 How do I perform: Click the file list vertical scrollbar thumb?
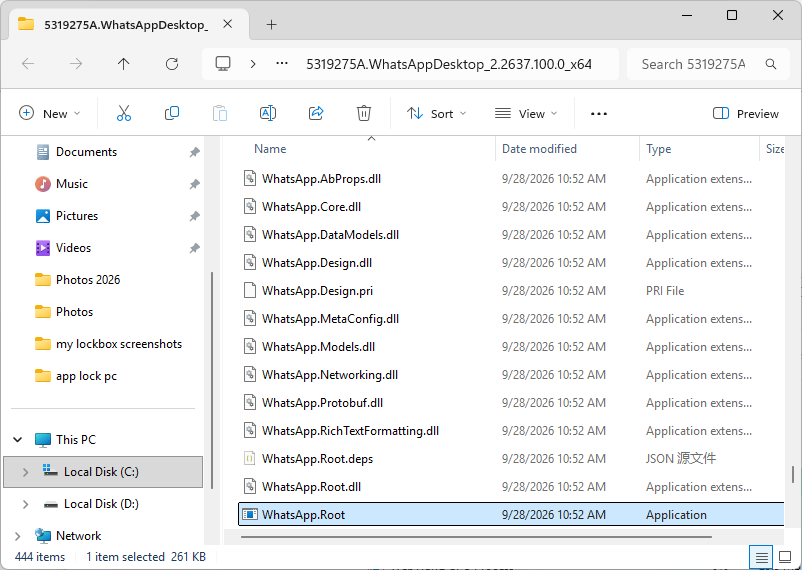click(x=793, y=474)
